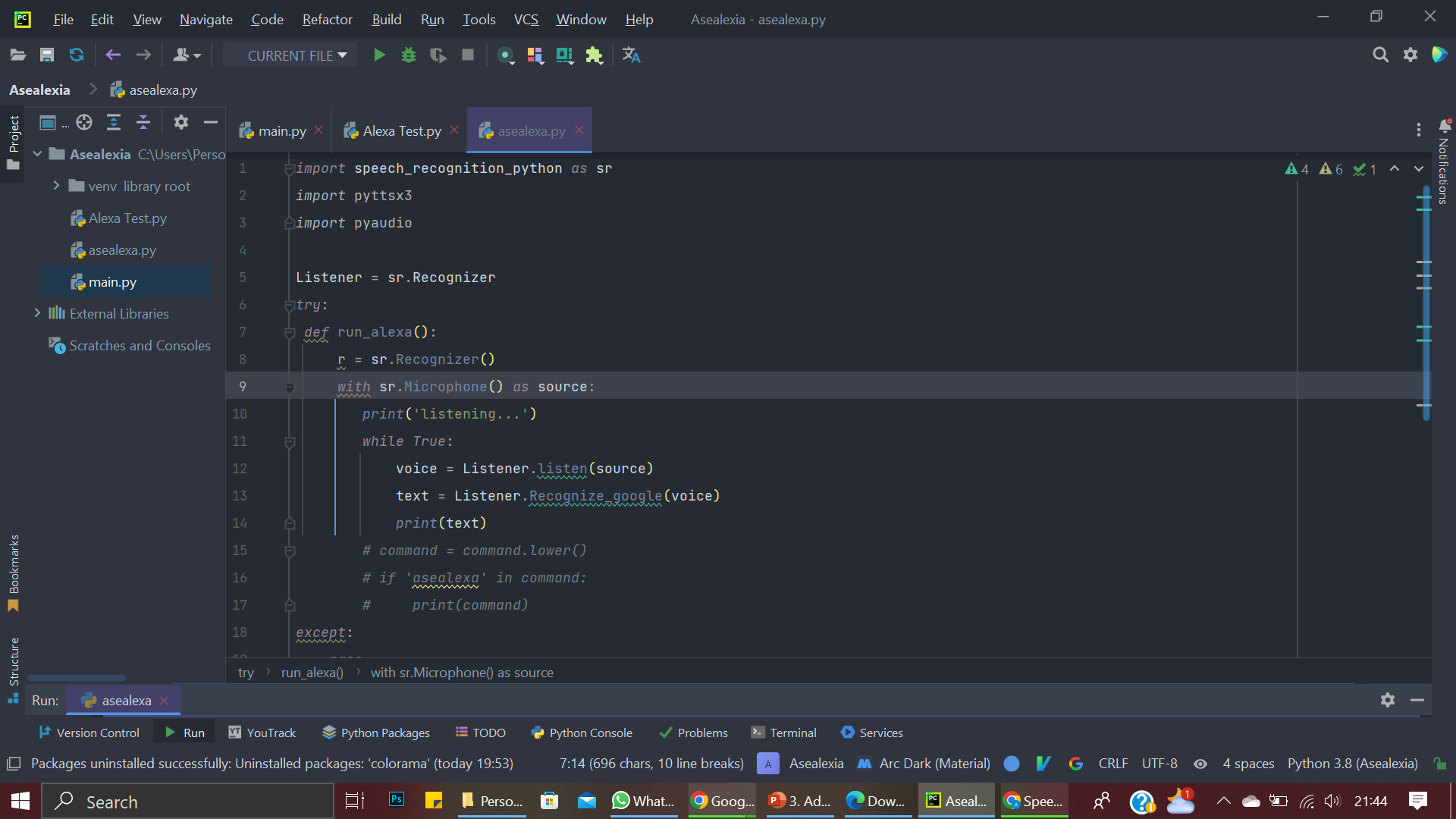Click the green Run button in toolbar
Screen dimensions: 1456x819
point(379,55)
